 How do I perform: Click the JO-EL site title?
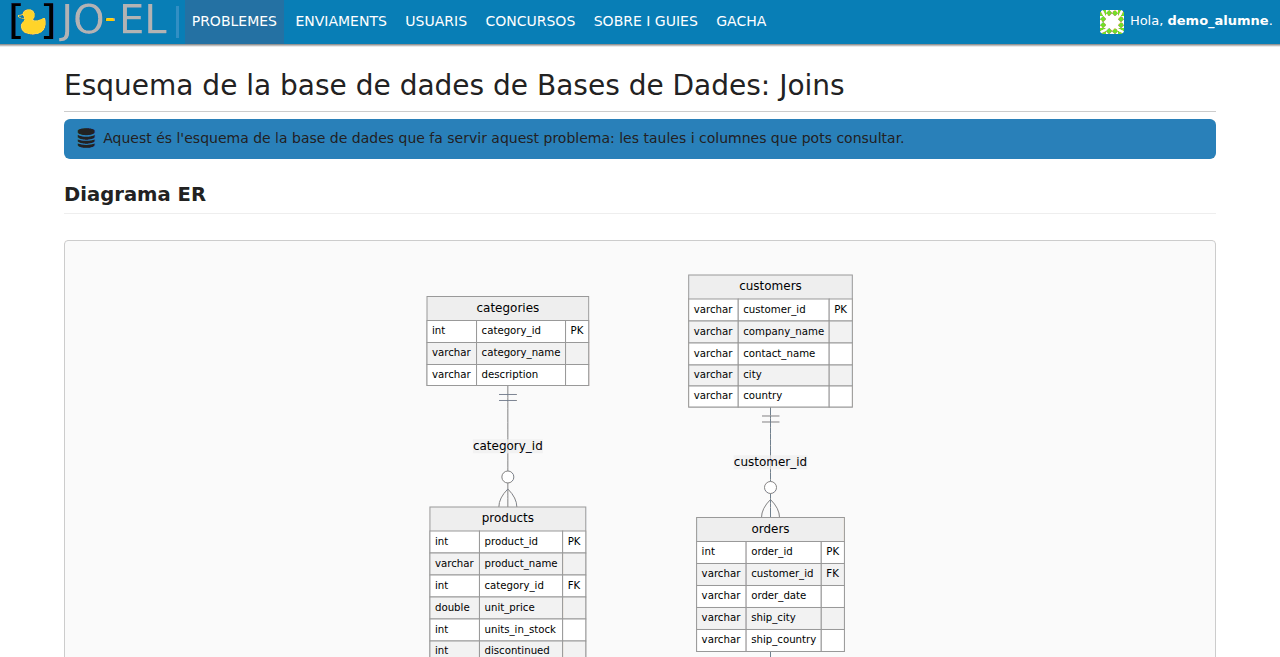point(113,21)
